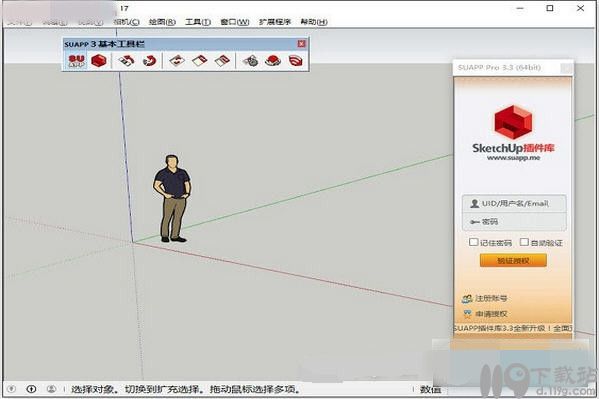Click the www.suapp.me website link

513,157
